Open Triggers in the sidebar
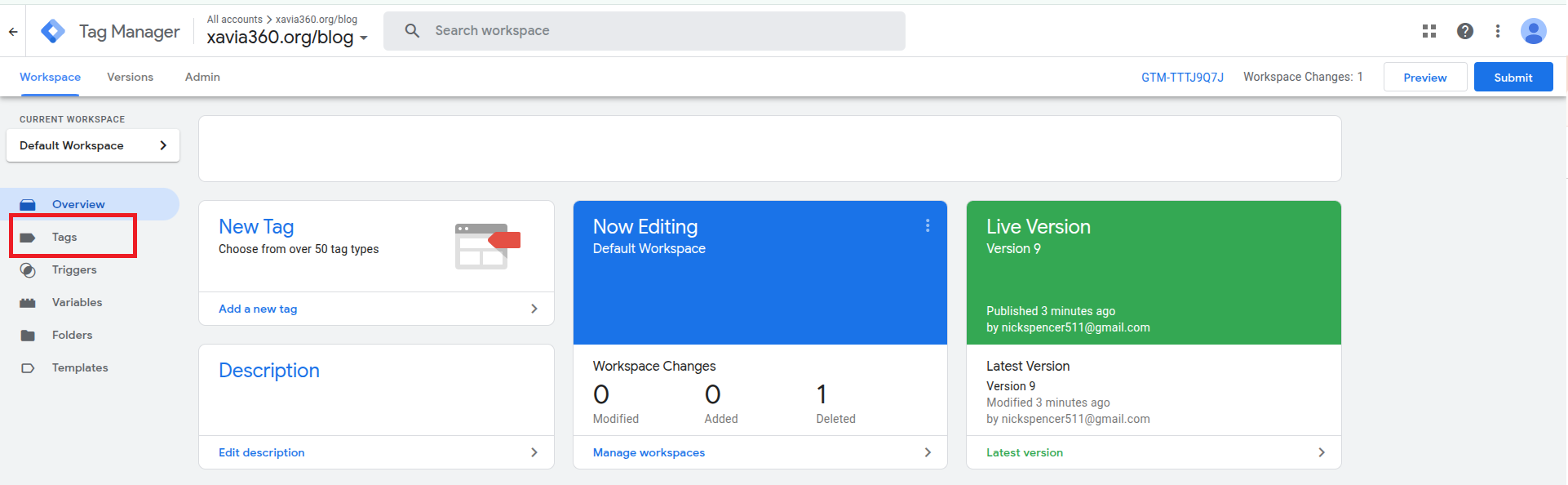 coord(73,269)
